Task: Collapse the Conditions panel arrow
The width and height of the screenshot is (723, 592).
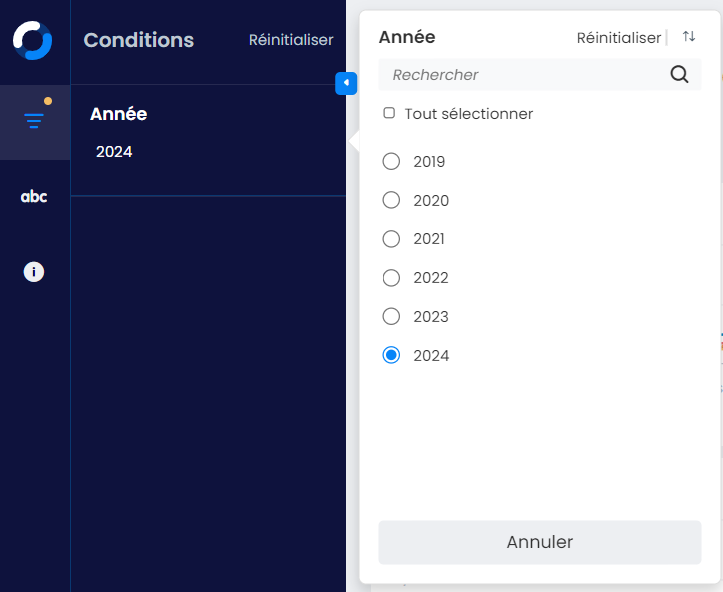Action: (x=346, y=83)
